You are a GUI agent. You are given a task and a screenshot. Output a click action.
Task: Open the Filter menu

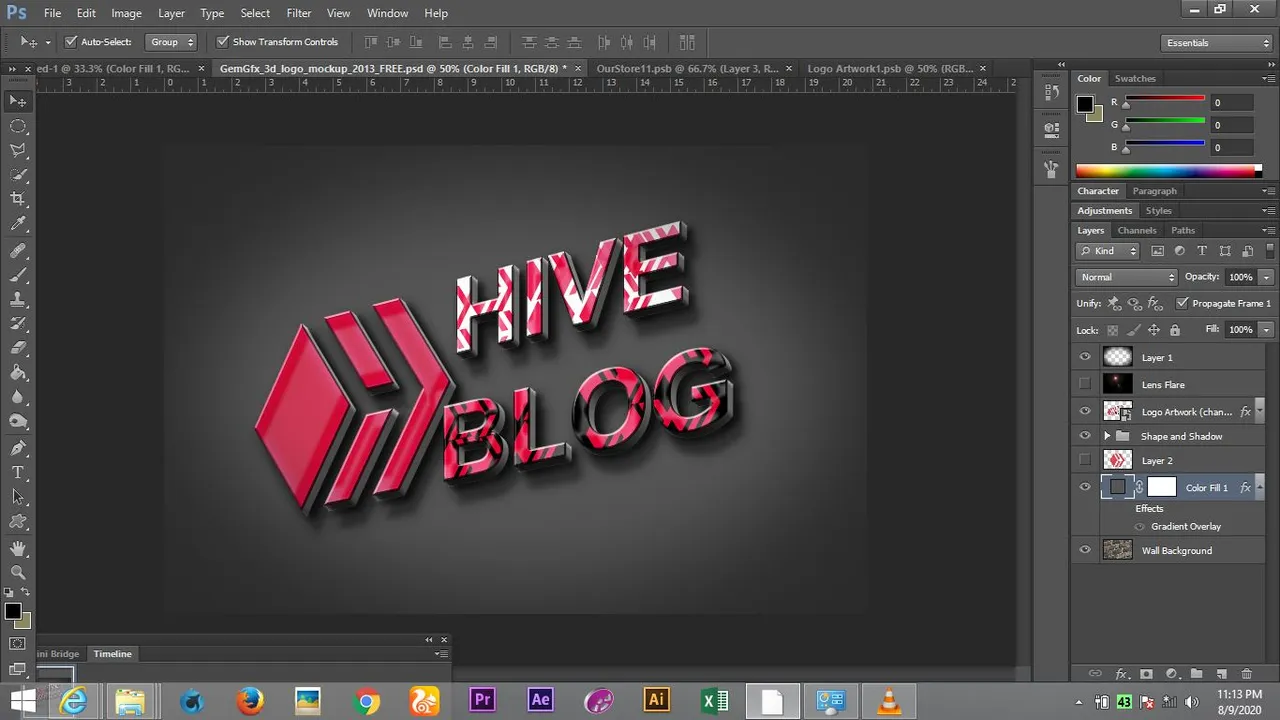(298, 13)
